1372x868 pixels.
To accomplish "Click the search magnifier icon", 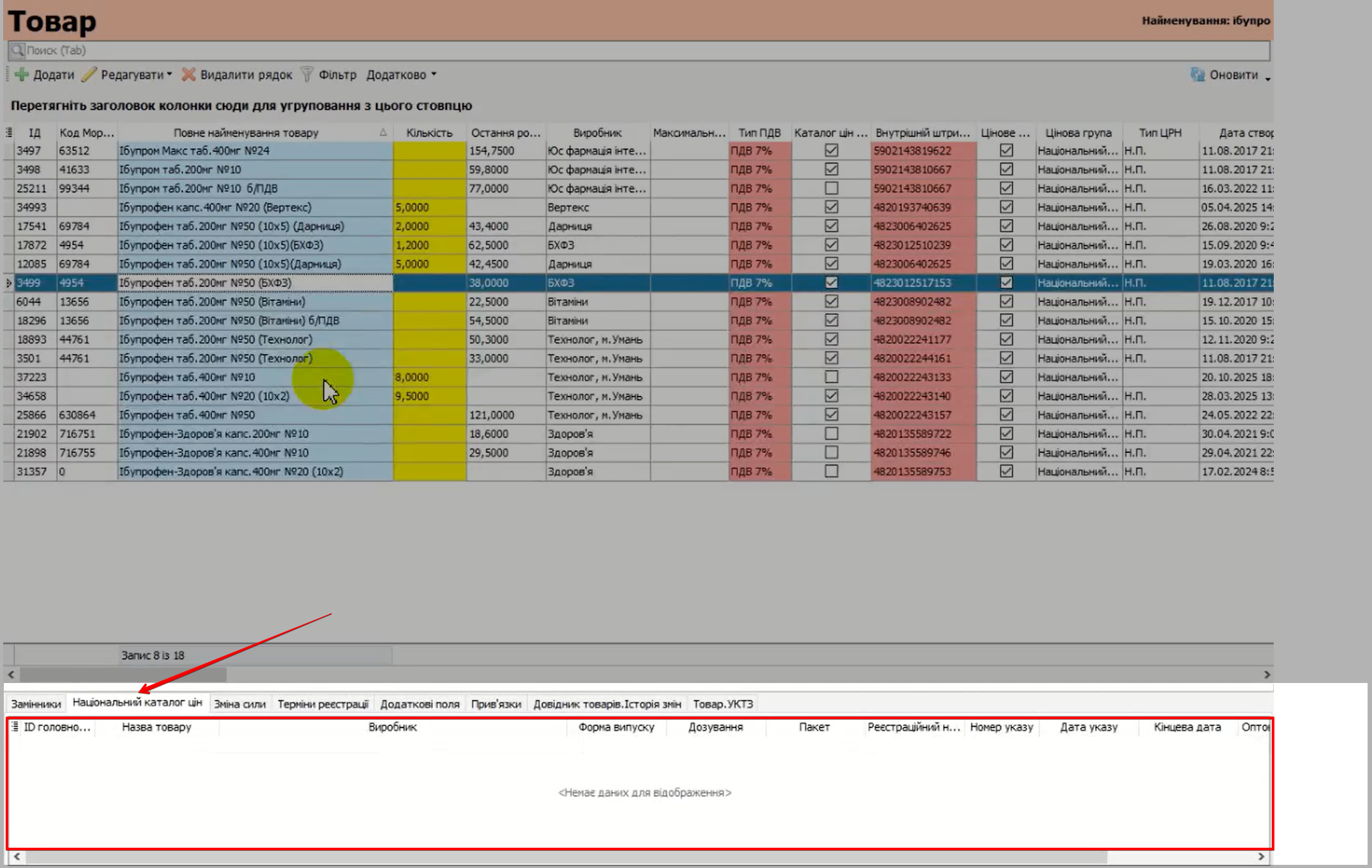I will pyautogui.click(x=17, y=50).
